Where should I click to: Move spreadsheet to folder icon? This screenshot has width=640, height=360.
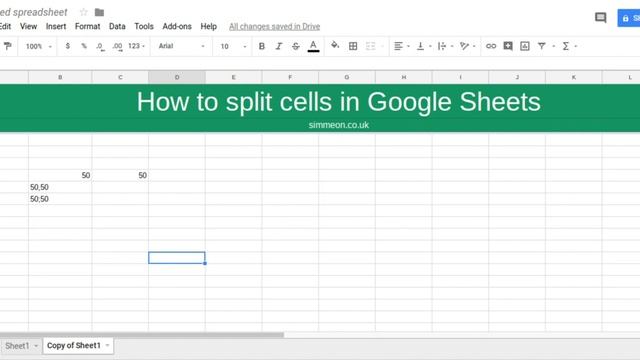(99, 12)
